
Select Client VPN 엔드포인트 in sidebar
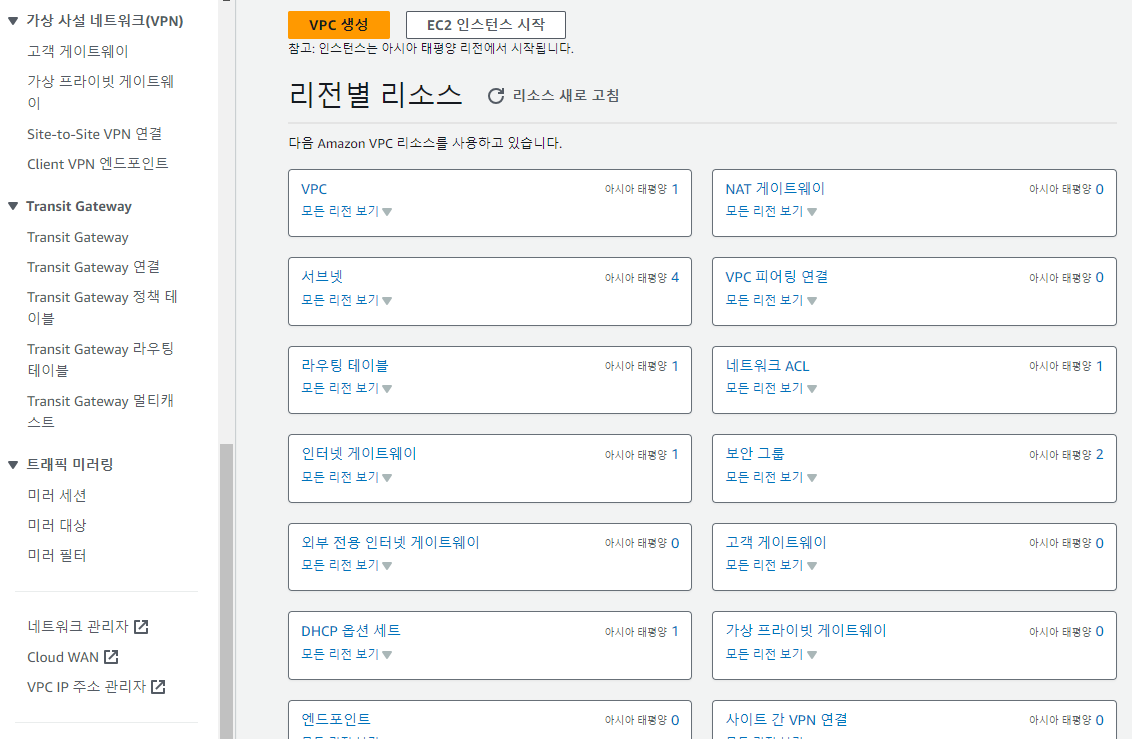tap(97, 164)
